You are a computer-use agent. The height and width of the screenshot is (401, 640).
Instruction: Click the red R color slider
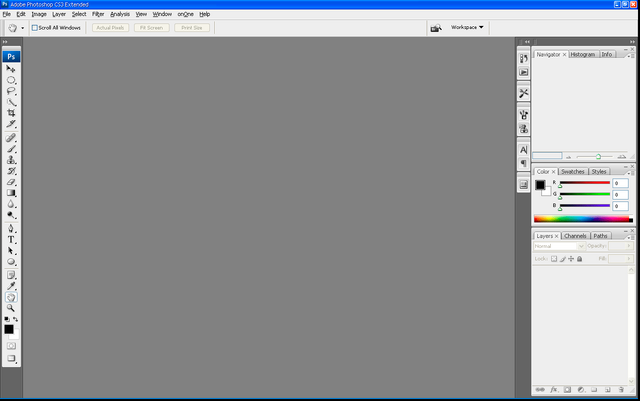tap(584, 183)
